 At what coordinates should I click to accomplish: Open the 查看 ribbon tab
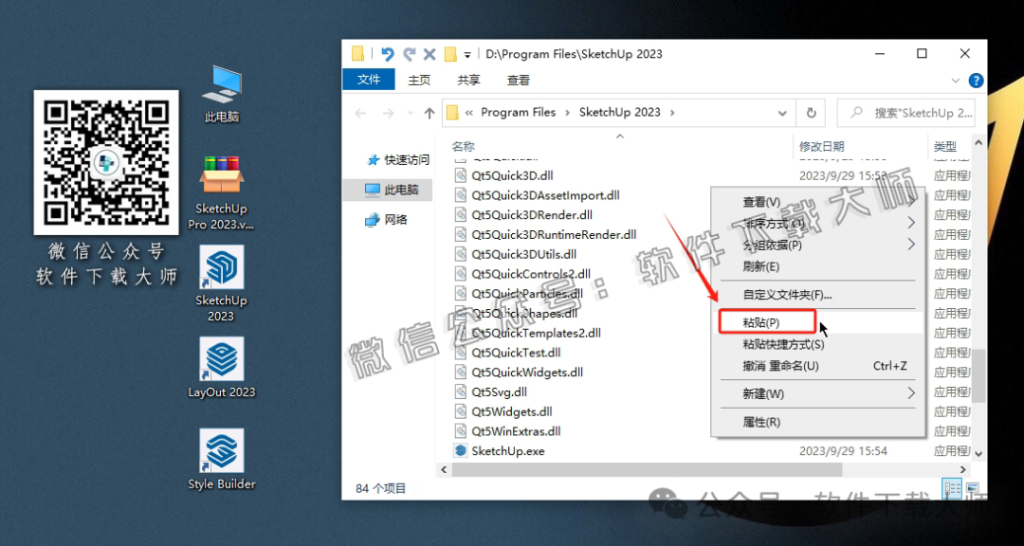519,80
